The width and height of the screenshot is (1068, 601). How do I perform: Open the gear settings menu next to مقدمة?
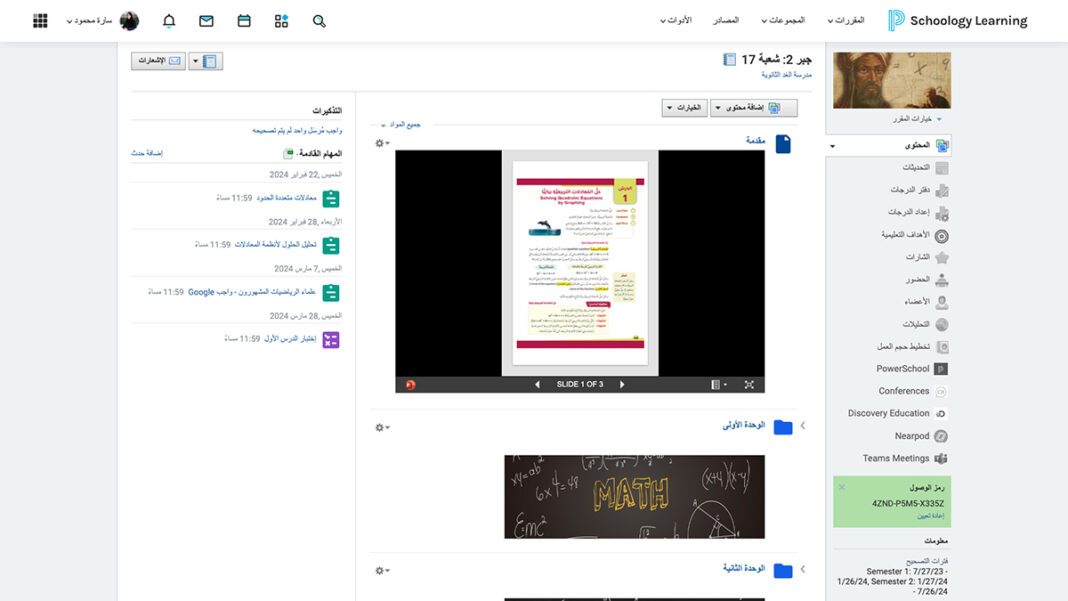(x=380, y=143)
